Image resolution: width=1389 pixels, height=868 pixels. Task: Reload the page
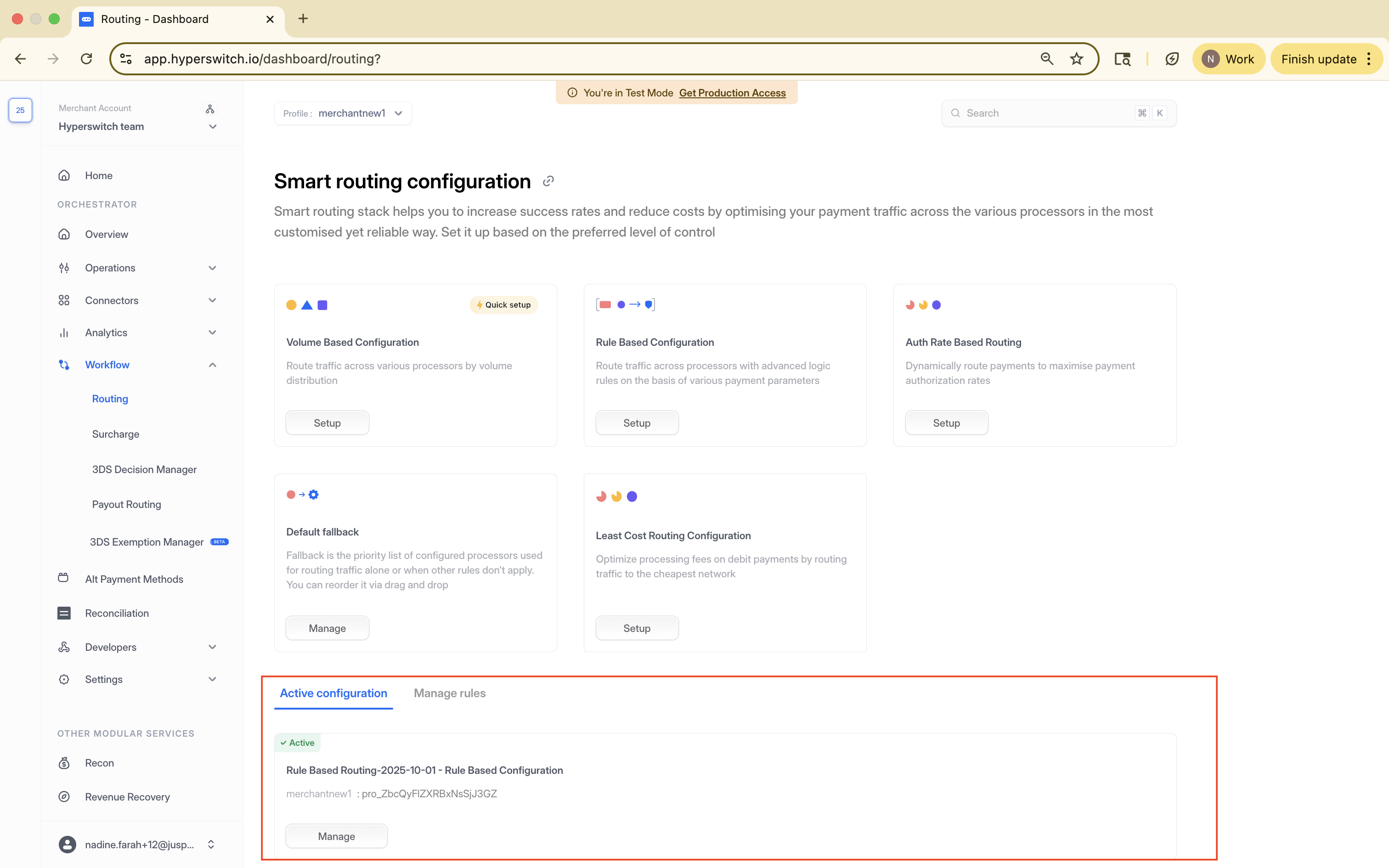[86, 59]
